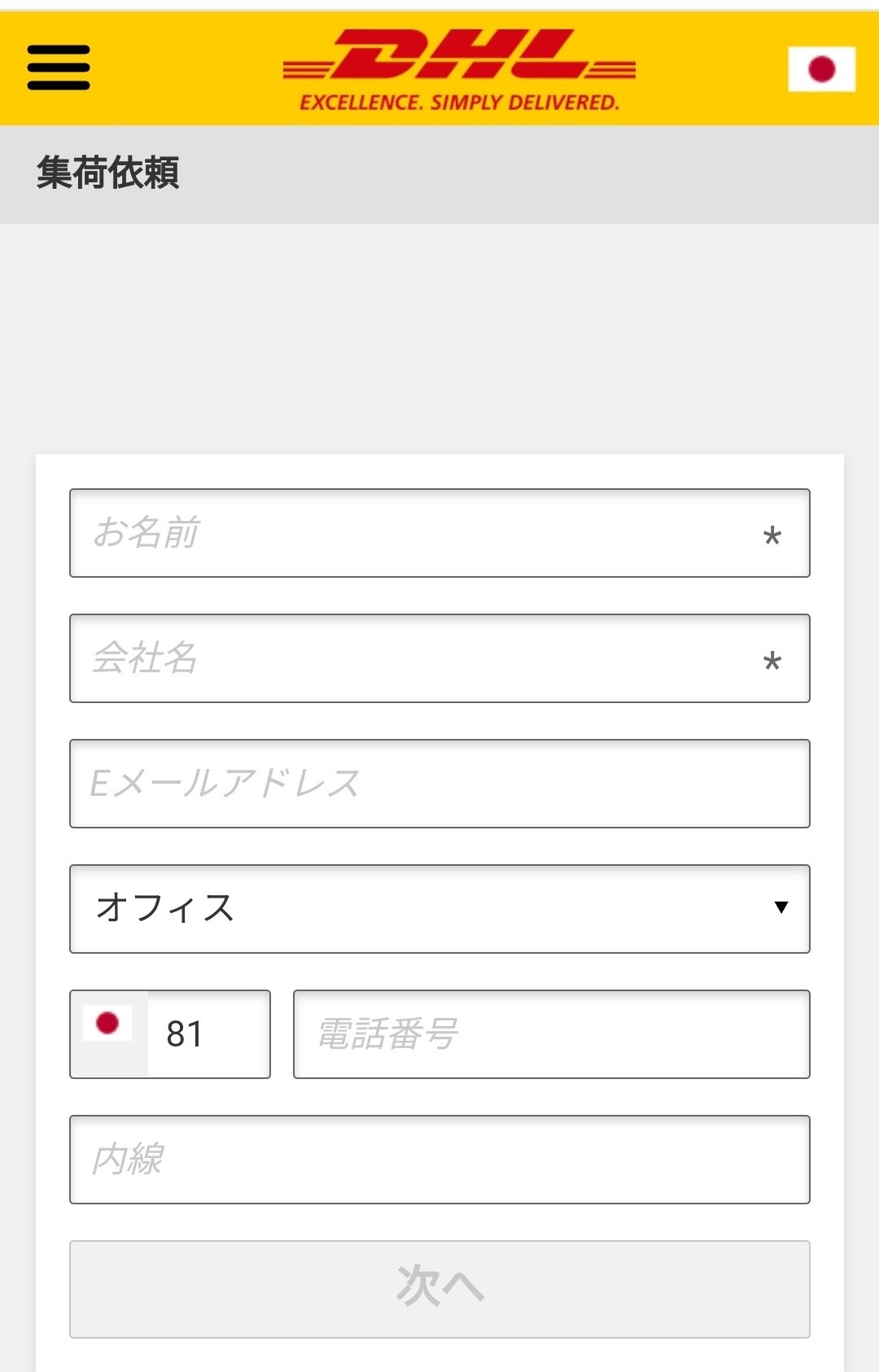Screen dimensions: 879x1372
Task: Click the 次へ next button
Action: 439,1289
